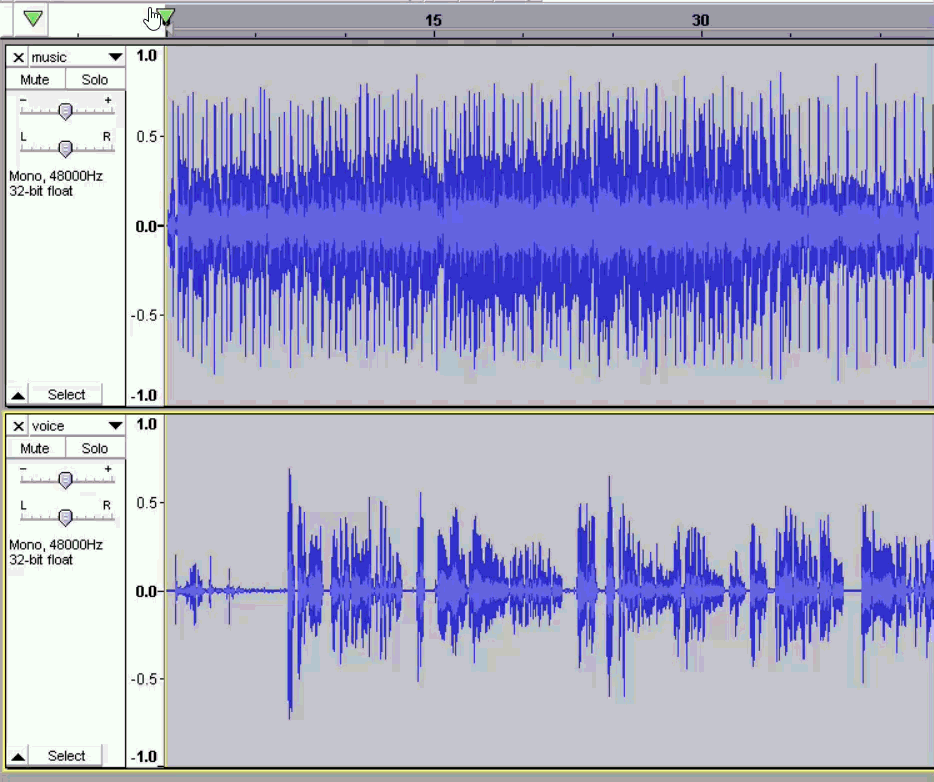Click inside the music waveform

[x=549, y=226]
